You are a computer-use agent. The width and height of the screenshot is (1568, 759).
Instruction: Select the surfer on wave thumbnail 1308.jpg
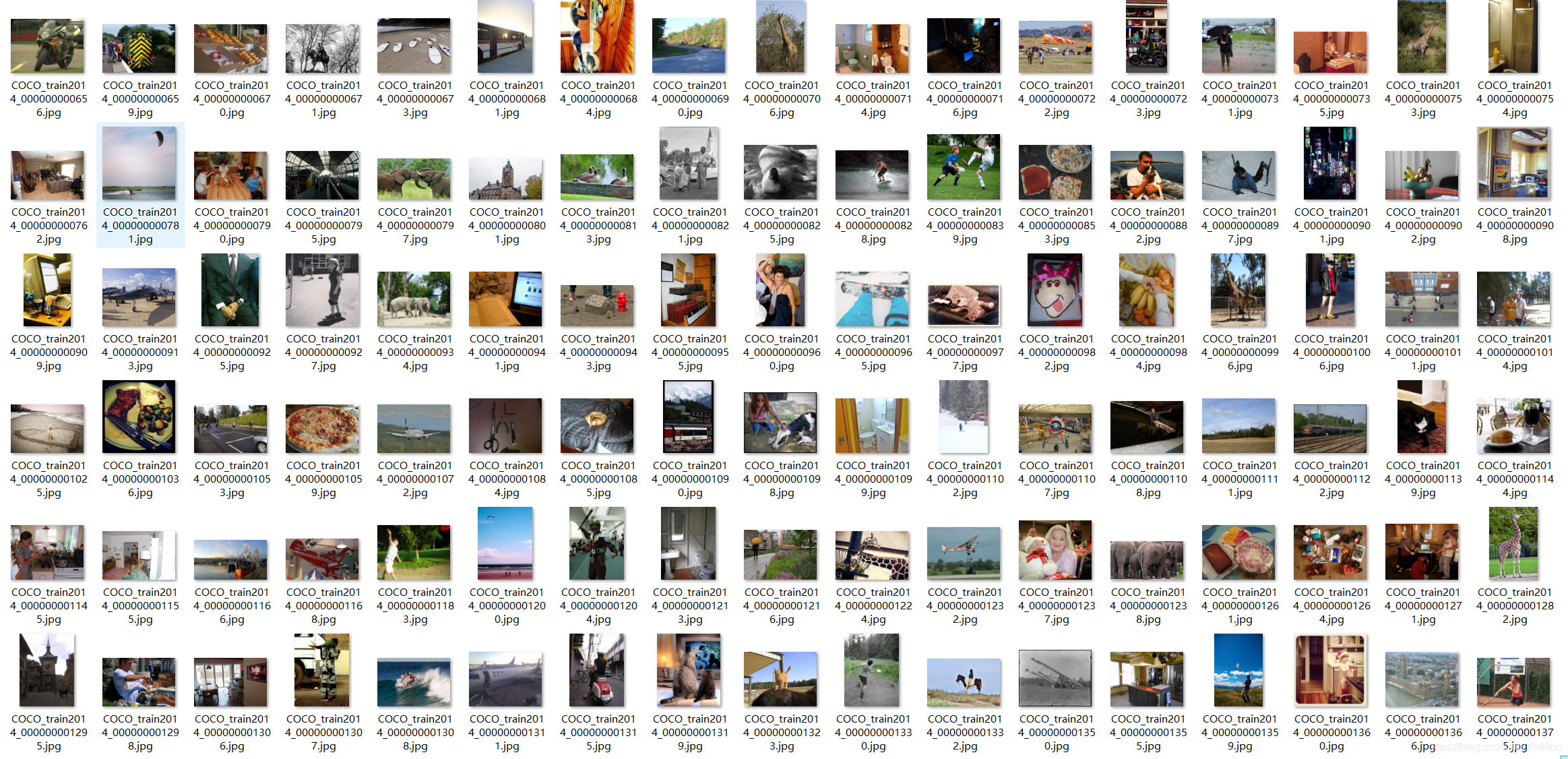pyautogui.click(x=414, y=681)
